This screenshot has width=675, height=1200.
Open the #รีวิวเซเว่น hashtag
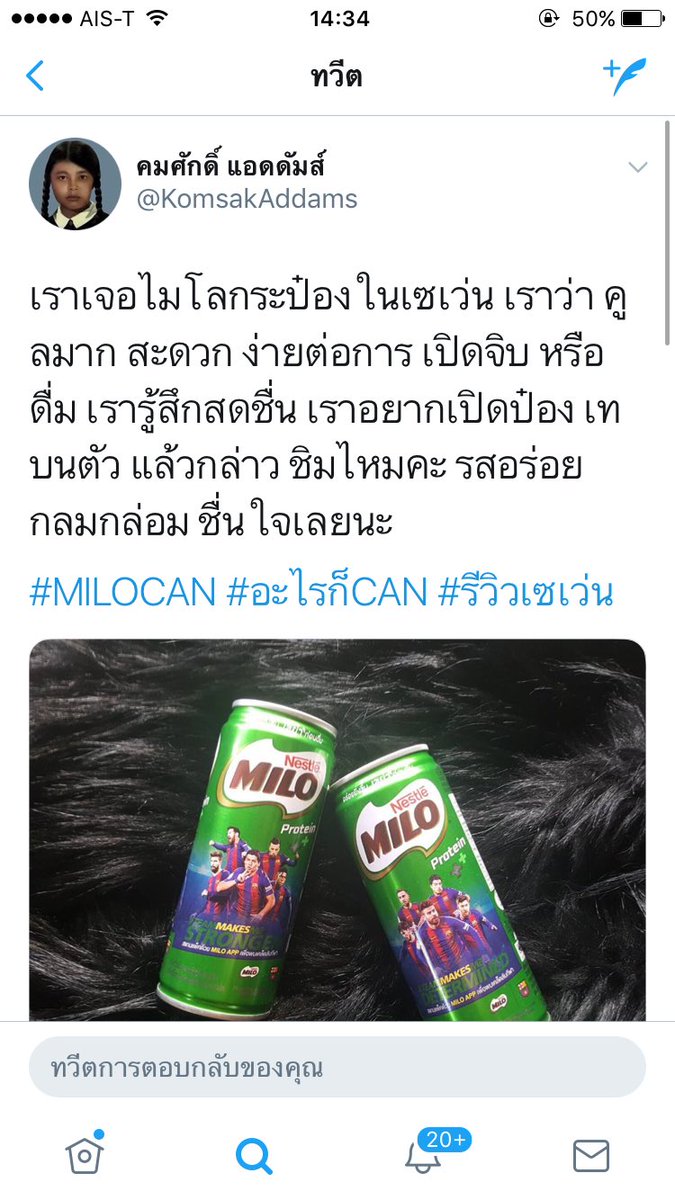(527, 593)
